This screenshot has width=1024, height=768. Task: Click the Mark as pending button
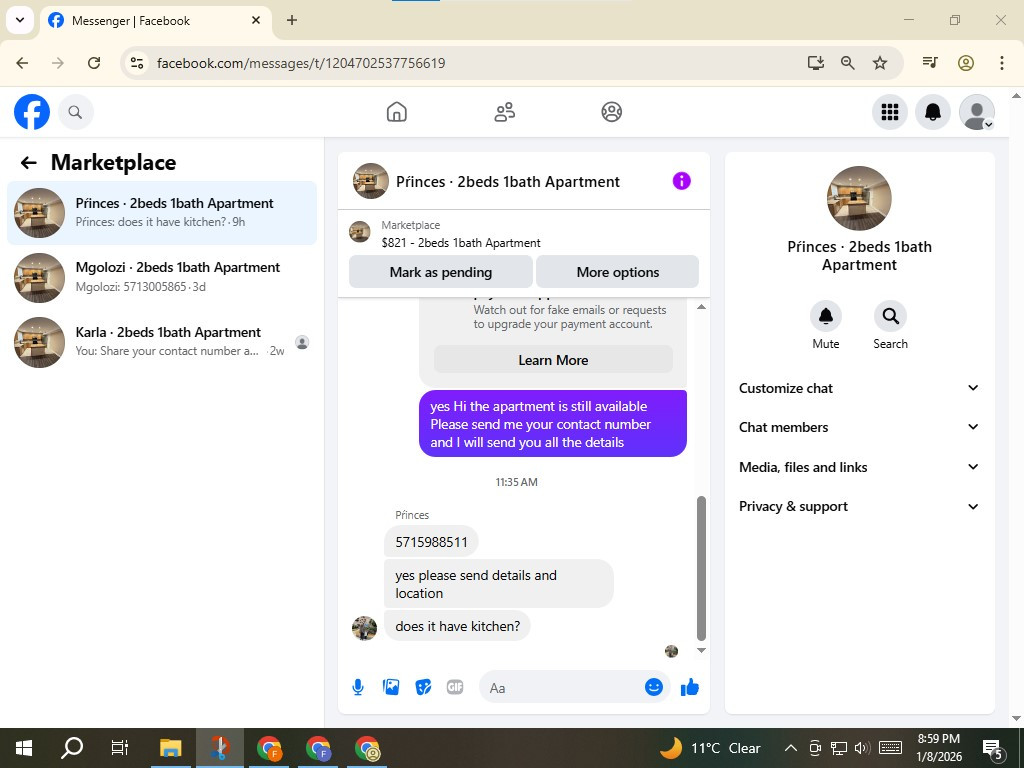click(x=441, y=272)
